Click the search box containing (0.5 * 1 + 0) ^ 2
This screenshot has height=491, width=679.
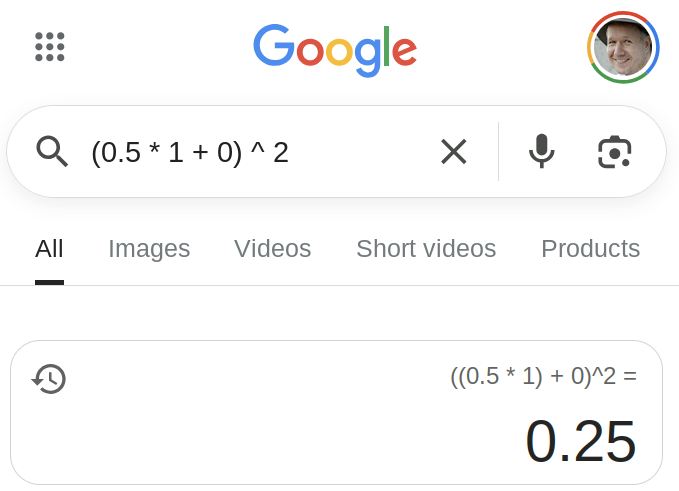tap(250, 152)
